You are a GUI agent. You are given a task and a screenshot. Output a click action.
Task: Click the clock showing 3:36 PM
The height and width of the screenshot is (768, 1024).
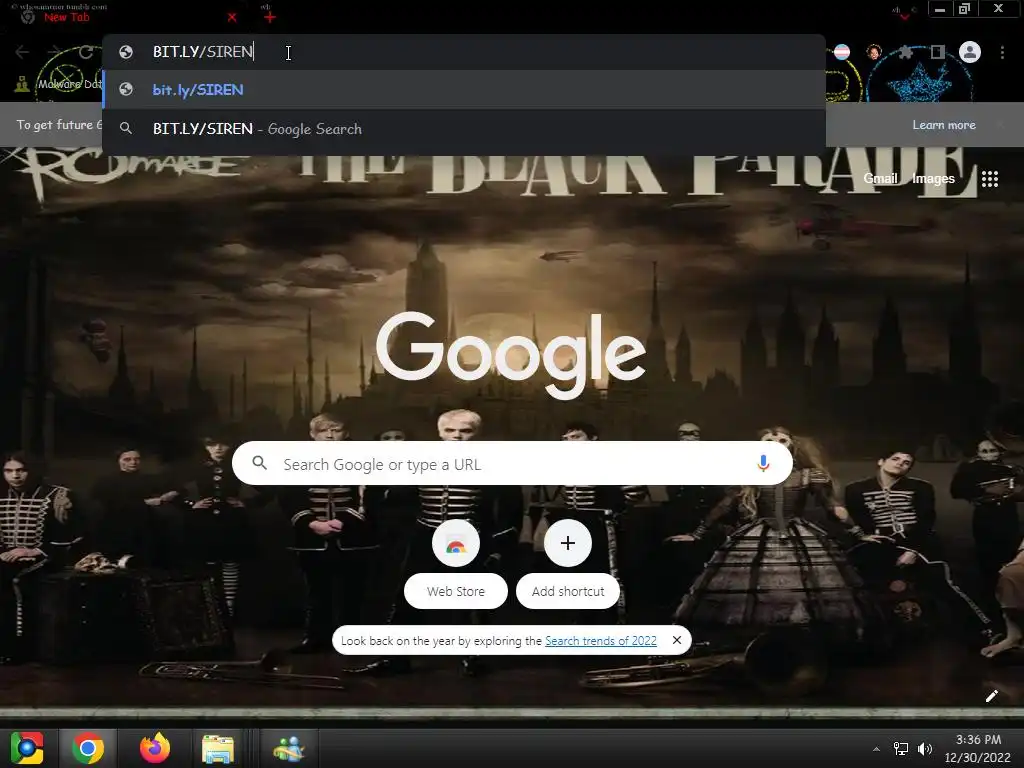click(978, 749)
